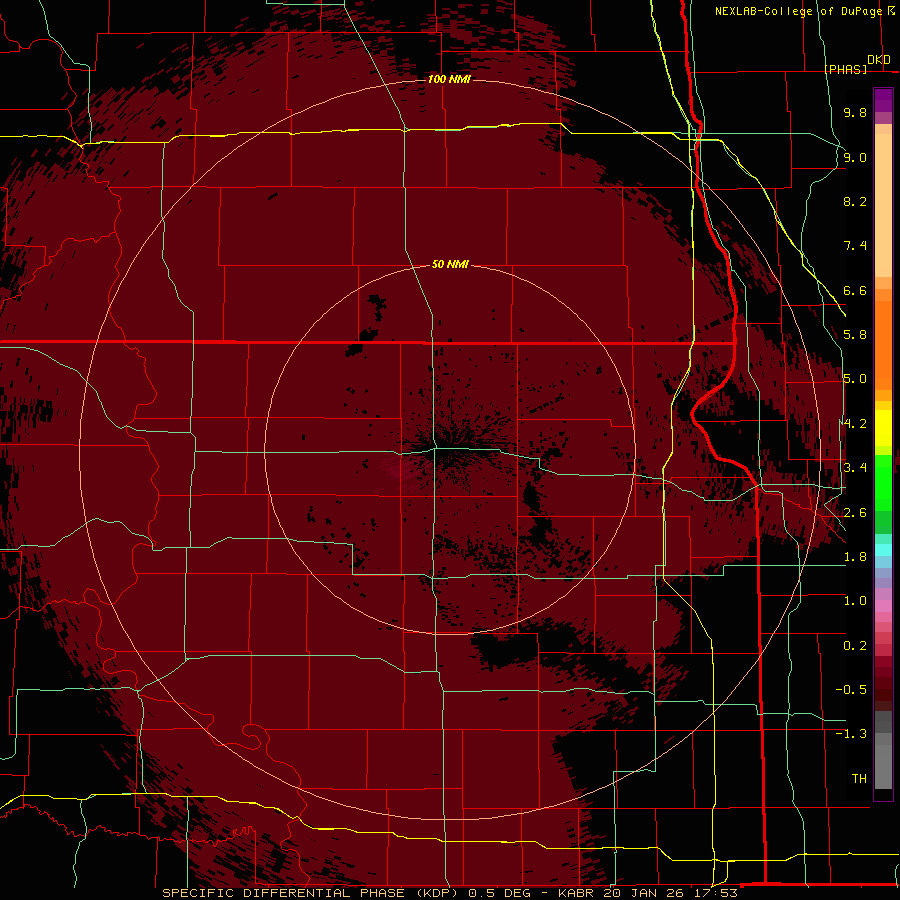The image size is (900, 900).
Task: Click the 6.6 value on the color scale
Action: click(855, 290)
